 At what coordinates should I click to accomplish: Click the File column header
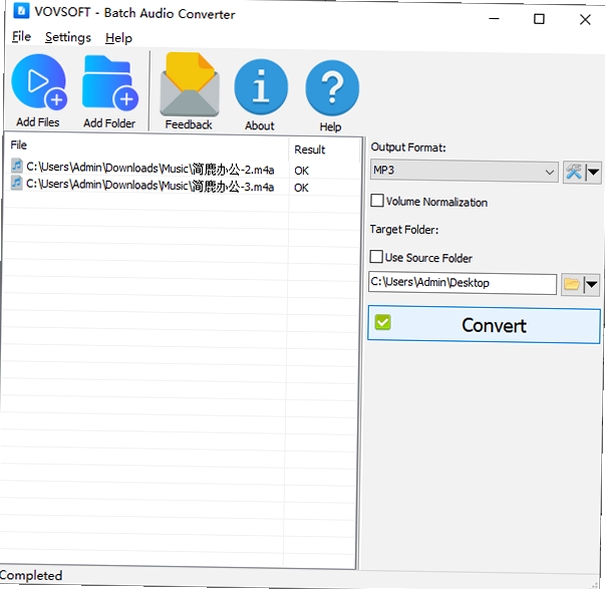tap(19, 145)
